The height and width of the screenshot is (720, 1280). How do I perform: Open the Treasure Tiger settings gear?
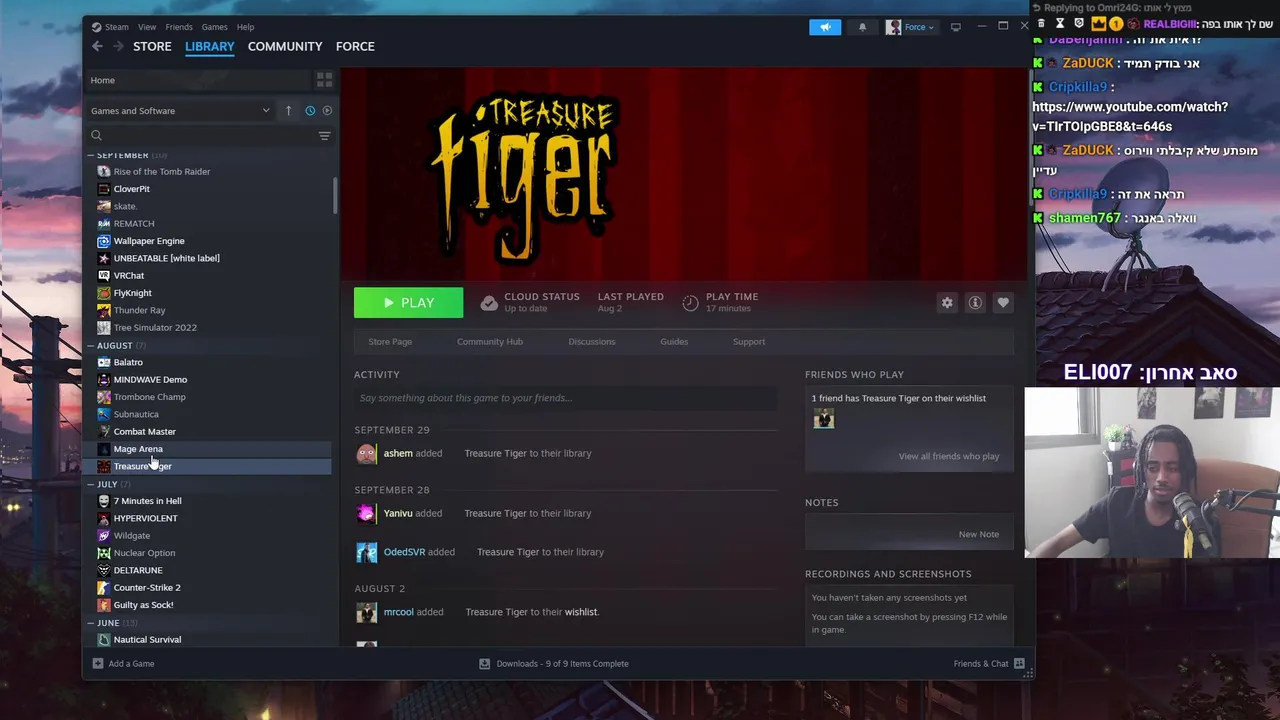[x=947, y=303]
